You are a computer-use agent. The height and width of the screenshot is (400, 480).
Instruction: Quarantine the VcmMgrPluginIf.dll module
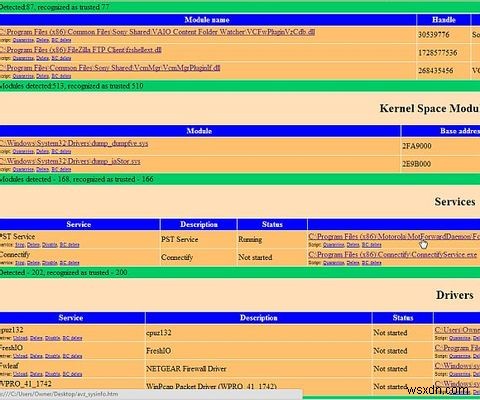[23, 76]
